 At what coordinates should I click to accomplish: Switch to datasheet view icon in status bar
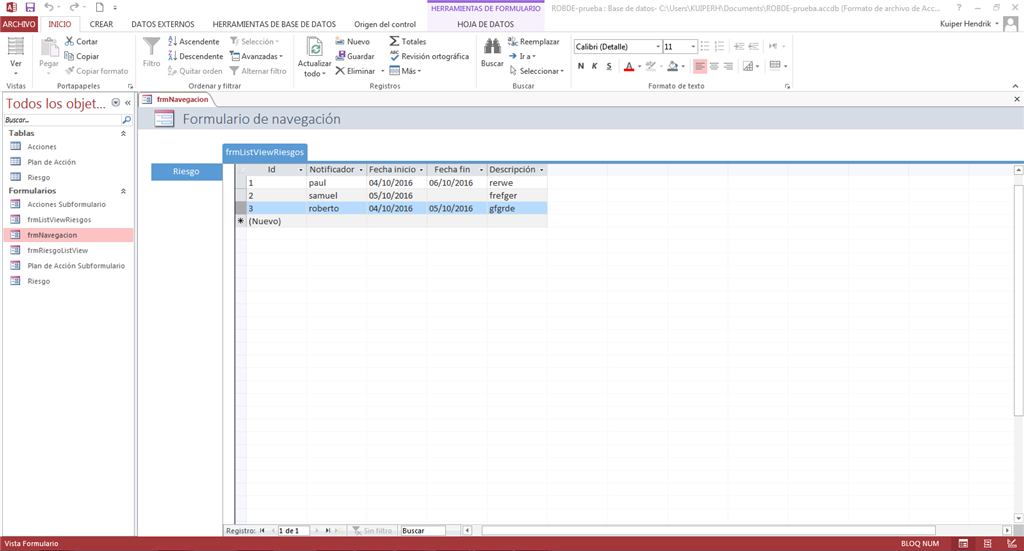(x=963, y=543)
